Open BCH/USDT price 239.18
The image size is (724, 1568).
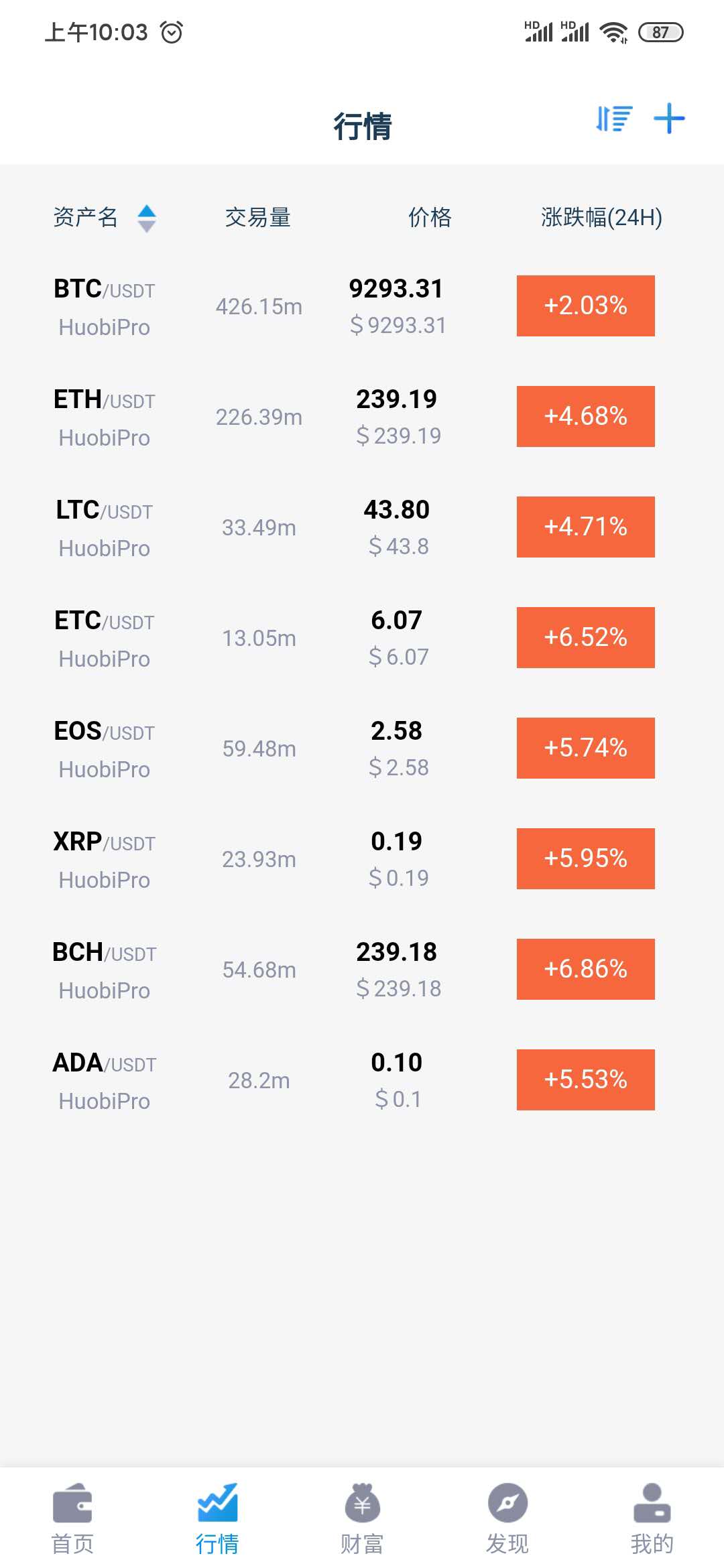pyautogui.click(x=397, y=952)
